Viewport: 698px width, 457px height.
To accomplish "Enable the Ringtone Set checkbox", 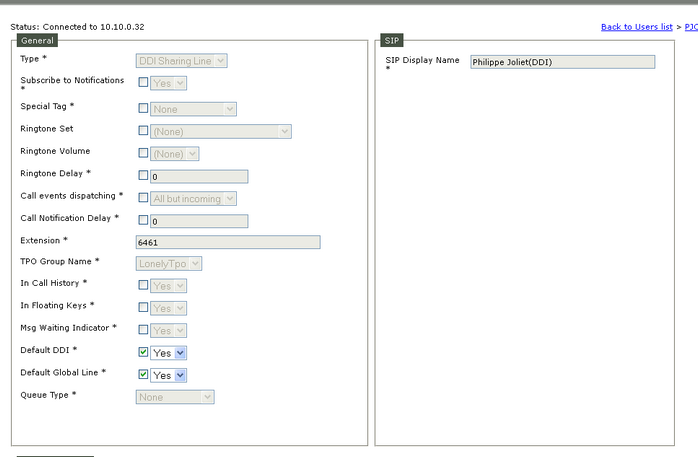I will pos(143,130).
